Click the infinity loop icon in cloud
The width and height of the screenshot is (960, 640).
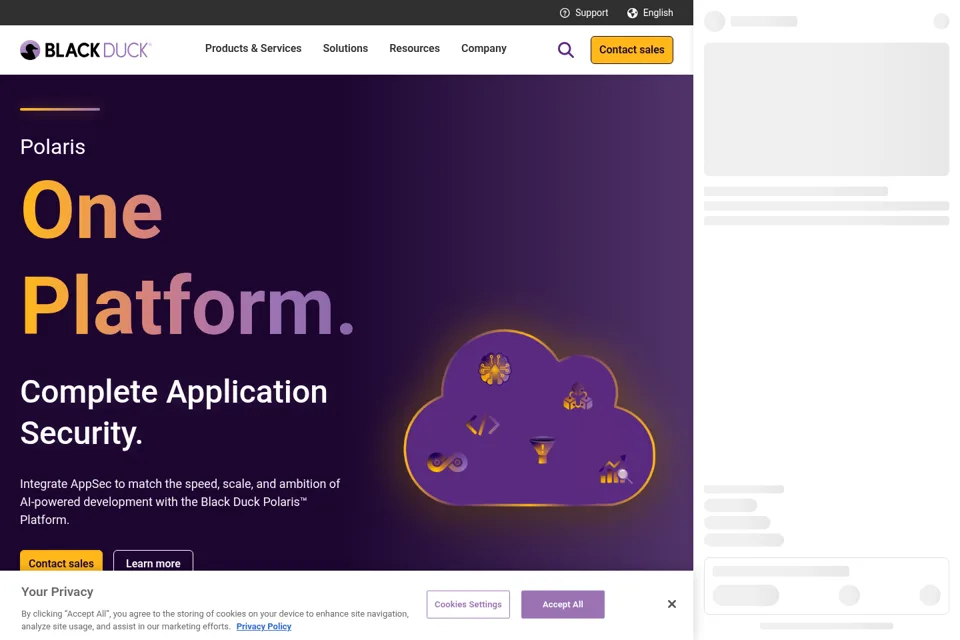click(447, 462)
